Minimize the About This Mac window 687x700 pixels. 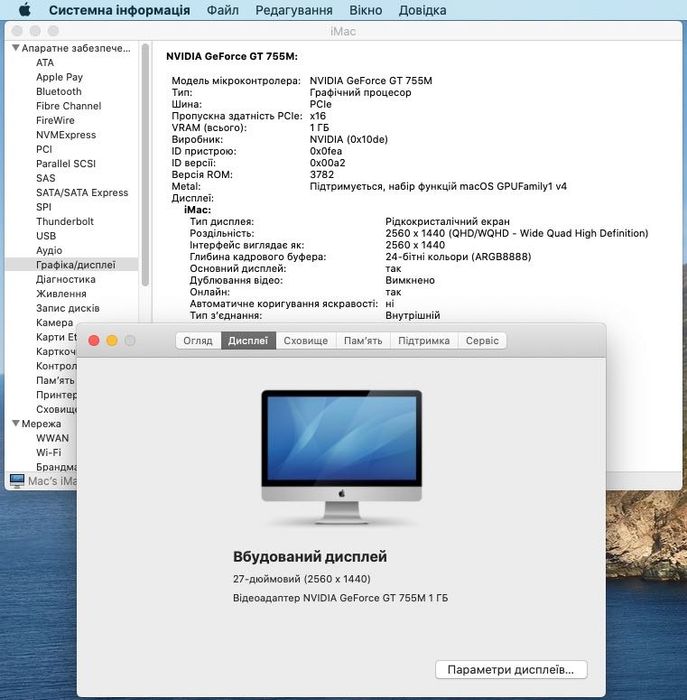tap(112, 341)
